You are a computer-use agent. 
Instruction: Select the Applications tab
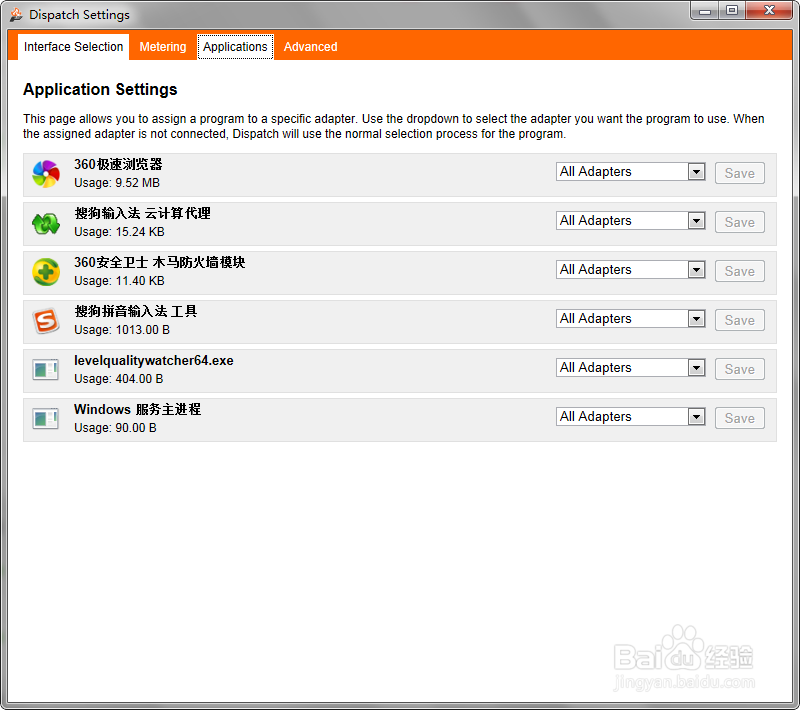pos(235,47)
